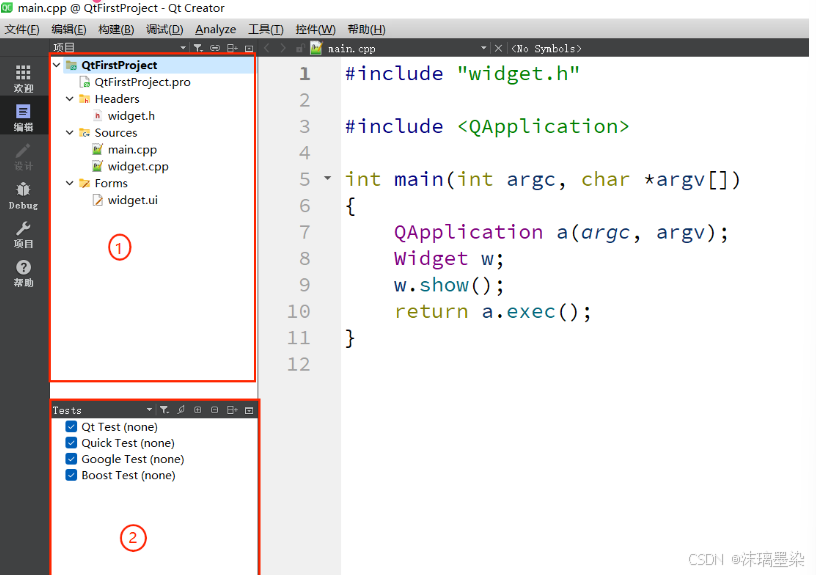Open the 帮助 (Help) sidebar mode

23,274
